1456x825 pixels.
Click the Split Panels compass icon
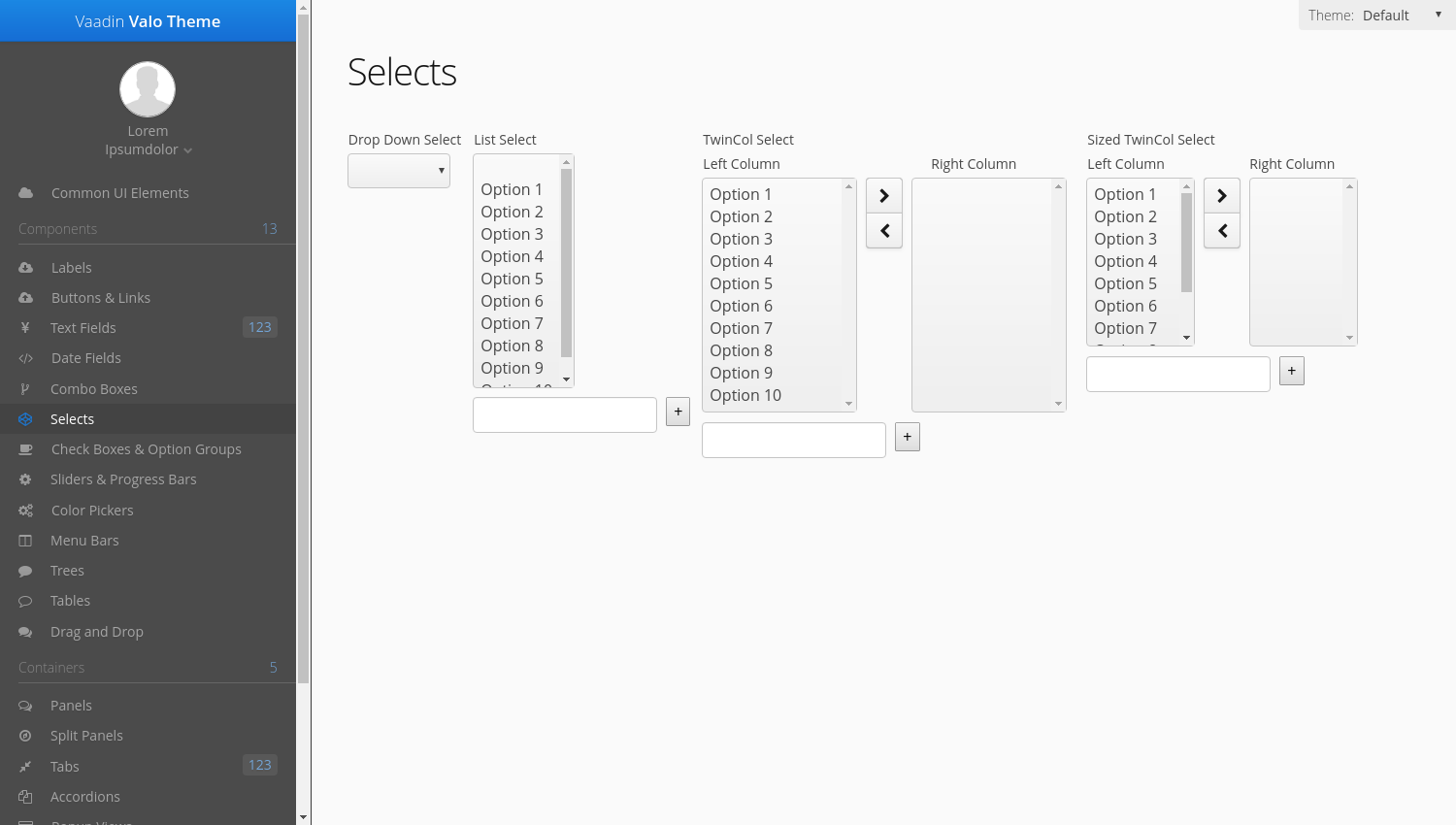[x=25, y=736]
